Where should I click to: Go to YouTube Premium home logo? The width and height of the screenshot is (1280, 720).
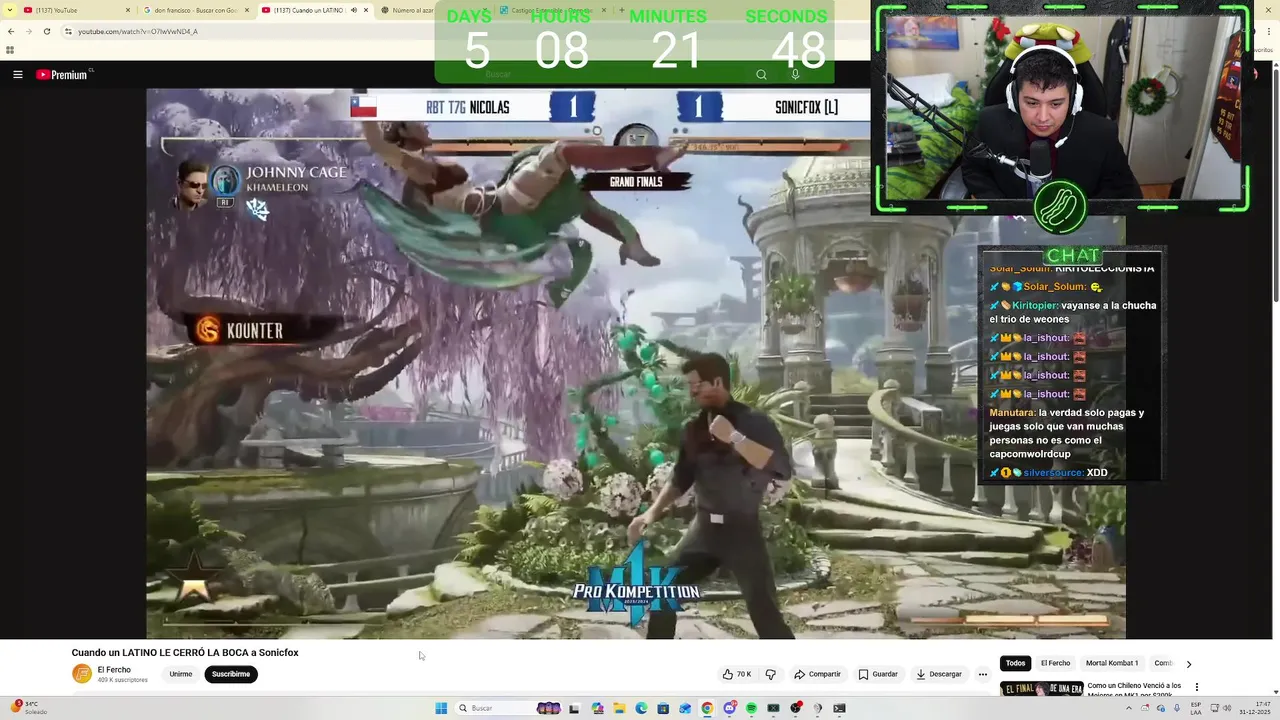(62, 75)
